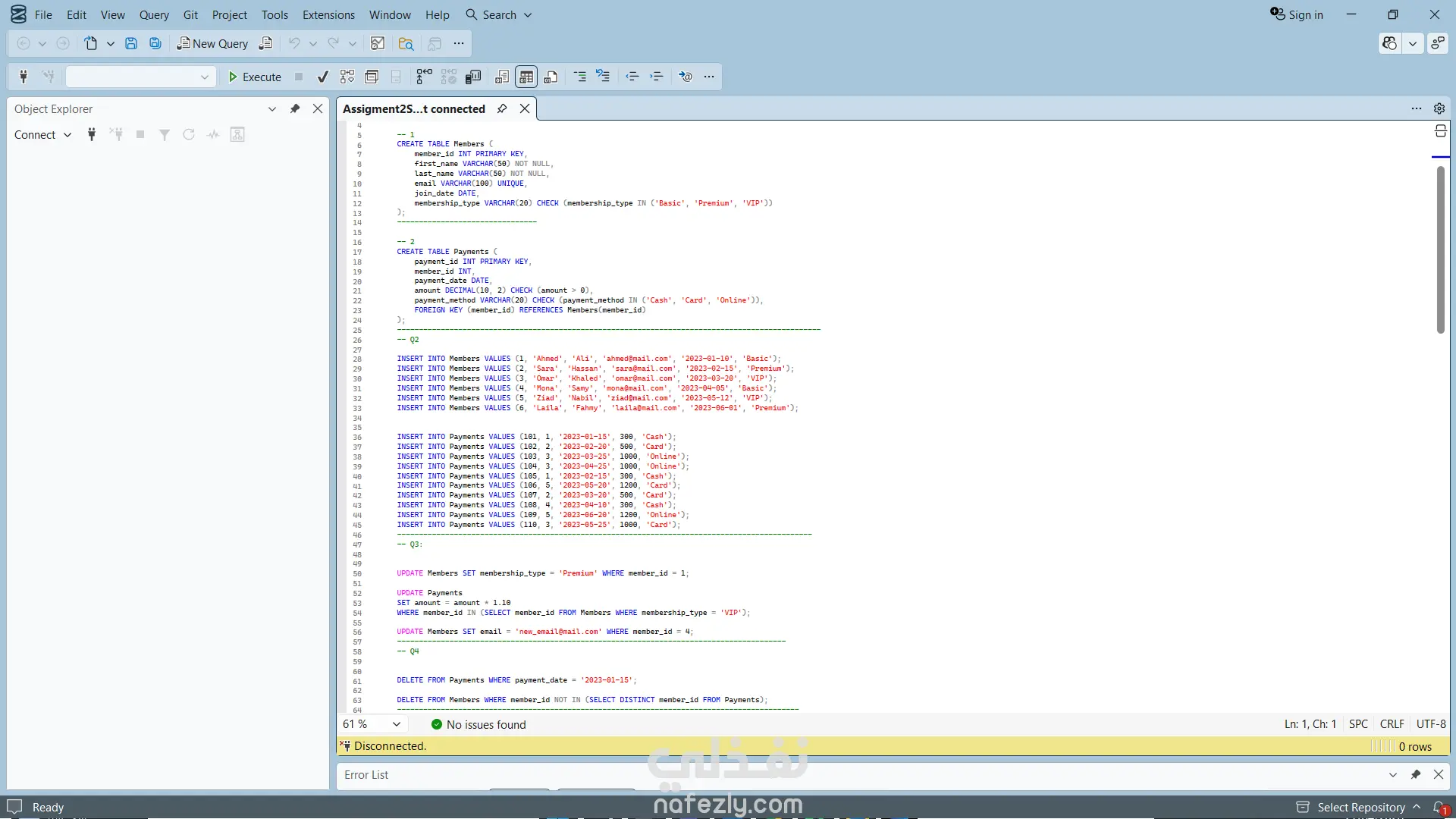Open new file icon in toolbar

[x=91, y=43]
